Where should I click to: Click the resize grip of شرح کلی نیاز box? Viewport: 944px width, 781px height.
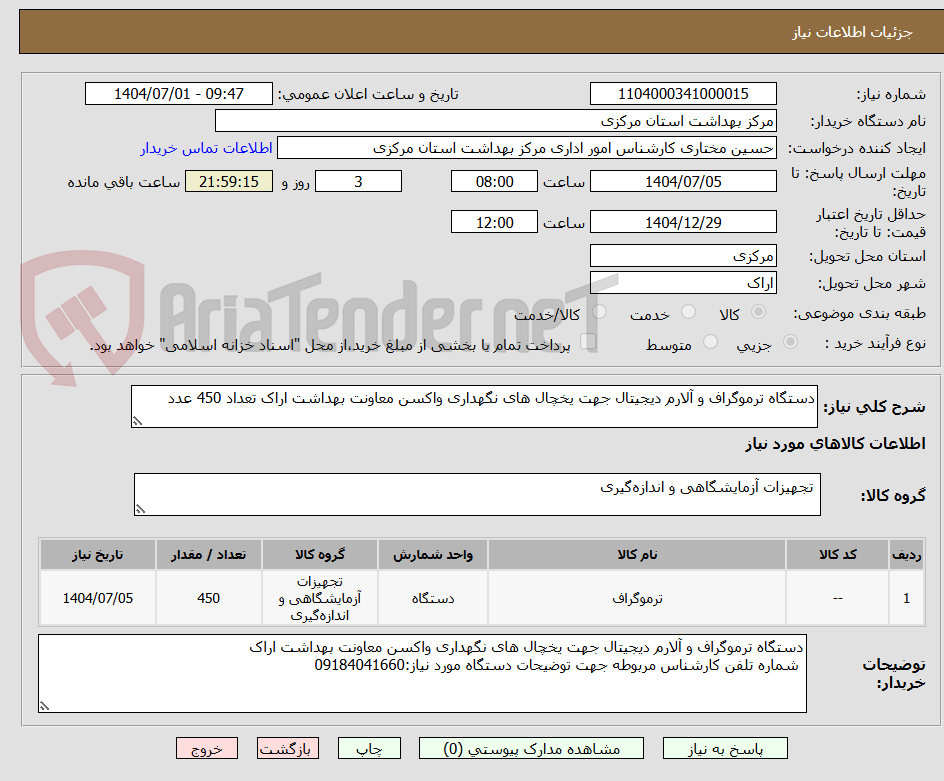tap(138, 421)
